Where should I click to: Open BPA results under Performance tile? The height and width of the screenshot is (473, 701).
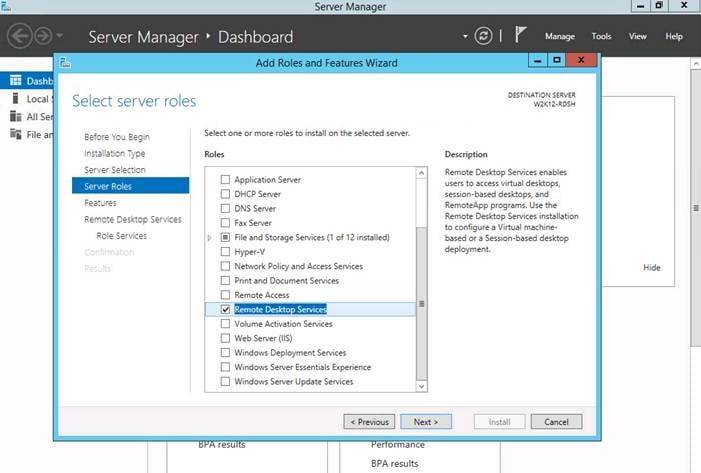coord(394,464)
